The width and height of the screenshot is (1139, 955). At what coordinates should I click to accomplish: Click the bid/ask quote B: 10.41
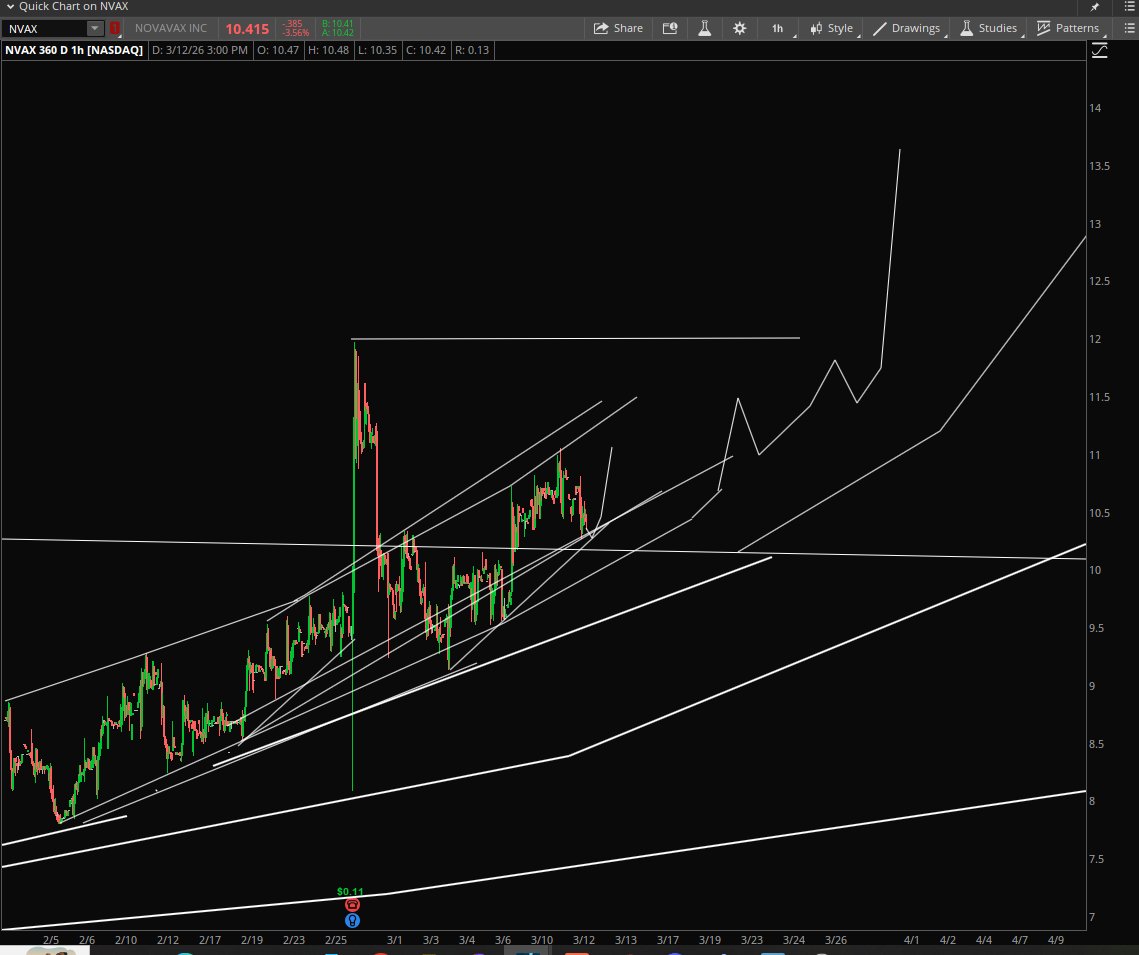click(x=338, y=24)
